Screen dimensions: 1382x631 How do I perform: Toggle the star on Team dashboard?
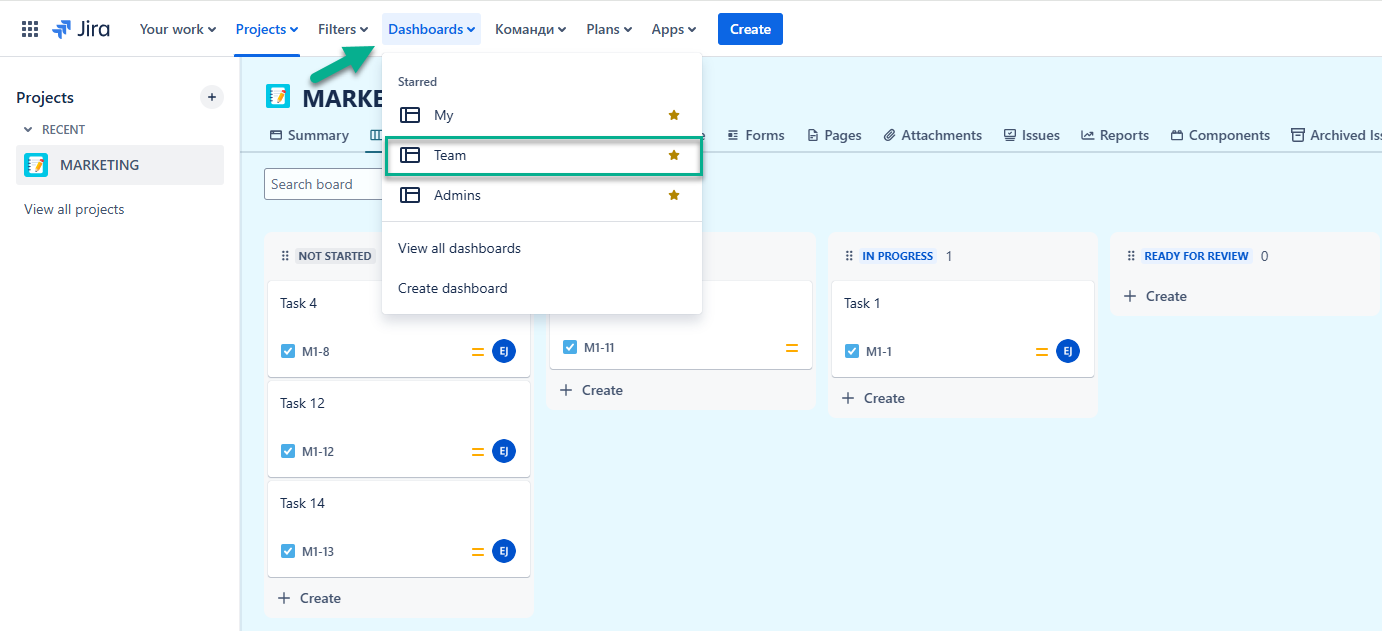674,155
